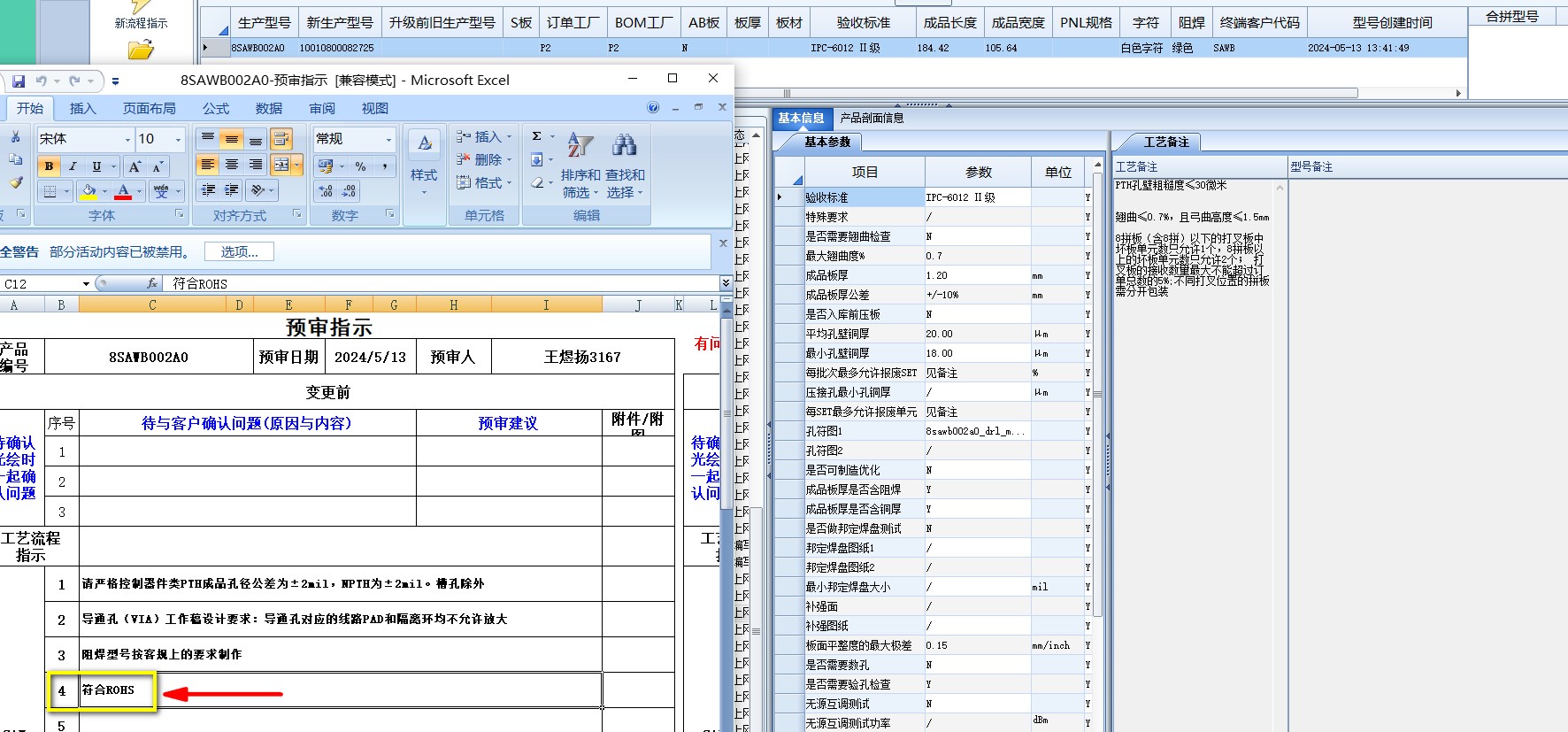The height and width of the screenshot is (732, 1568).
Task: Increase font size with the larger A icon
Action: coord(135,166)
